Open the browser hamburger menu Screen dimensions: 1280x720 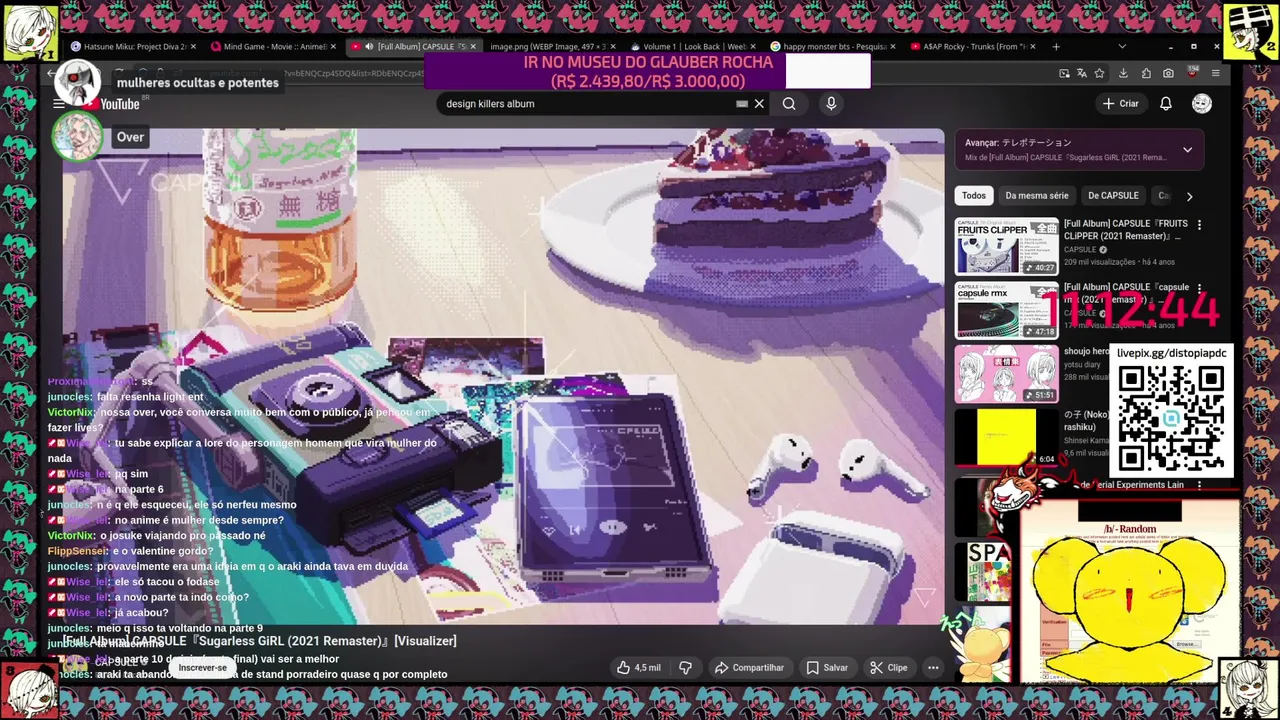coord(1215,73)
